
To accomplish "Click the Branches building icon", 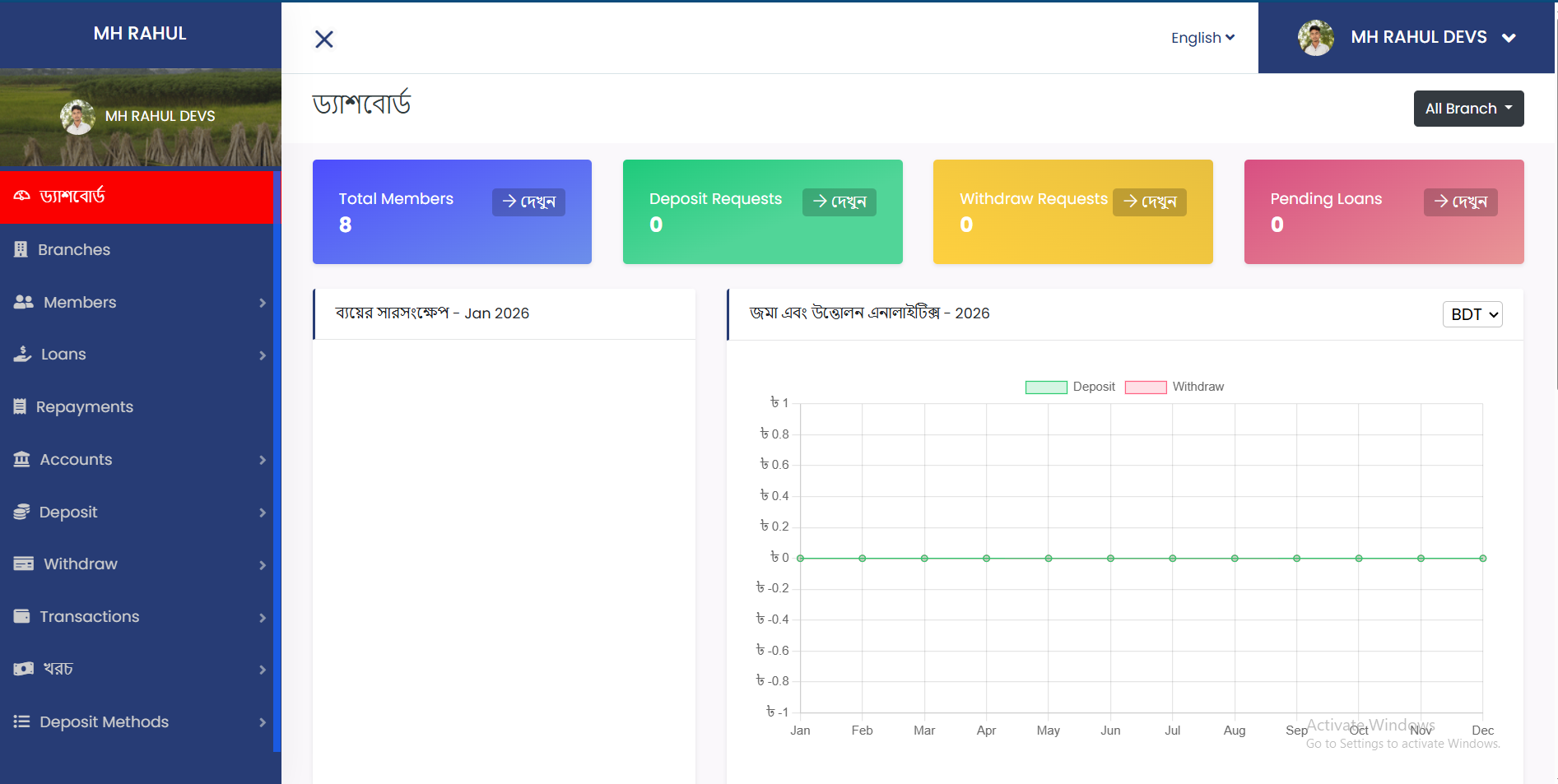I will 21,249.
